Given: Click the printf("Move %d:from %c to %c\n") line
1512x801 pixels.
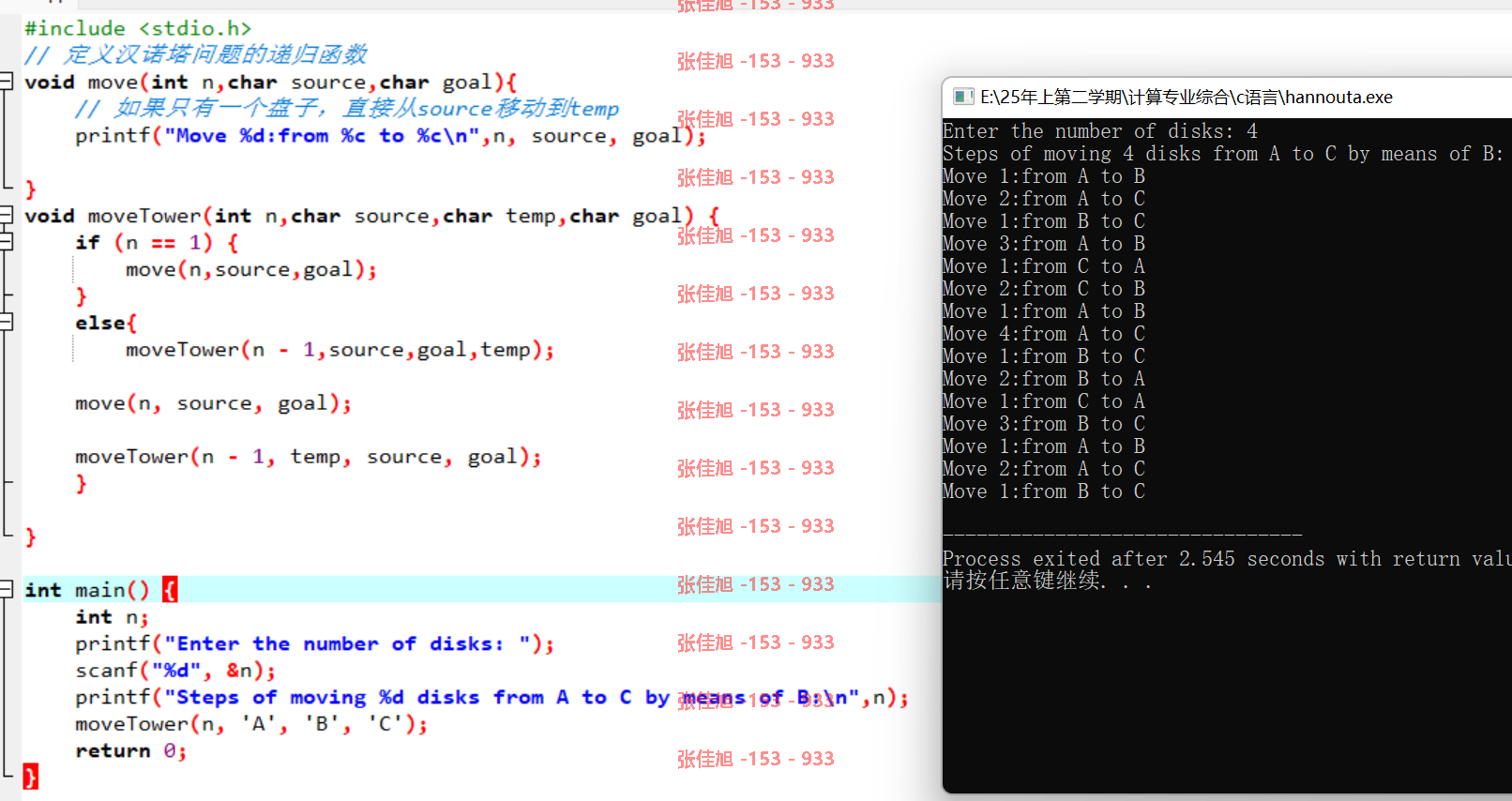Looking at the screenshot, I should pyautogui.click(x=390, y=136).
